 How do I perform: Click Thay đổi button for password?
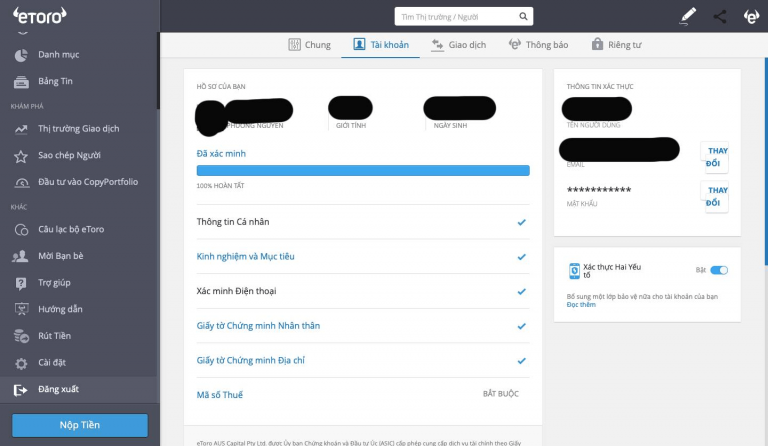pyautogui.click(x=714, y=197)
